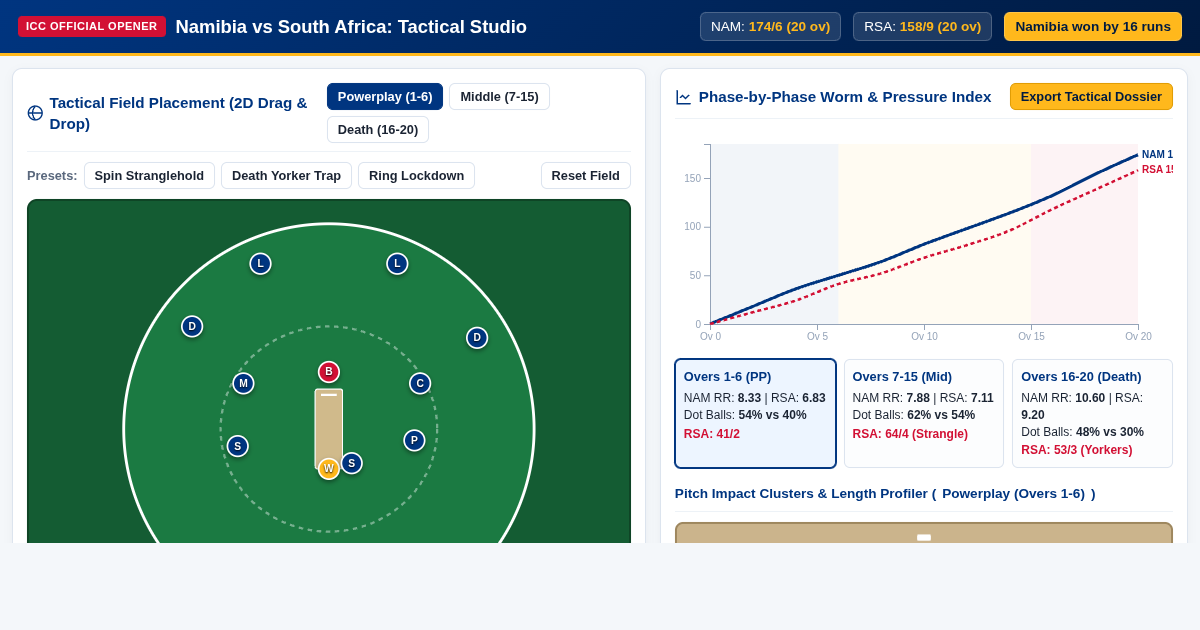Image resolution: width=1200 pixels, height=630 pixels.
Task: Select the Overs 7-15 (Mid) card
Action: [924, 414]
